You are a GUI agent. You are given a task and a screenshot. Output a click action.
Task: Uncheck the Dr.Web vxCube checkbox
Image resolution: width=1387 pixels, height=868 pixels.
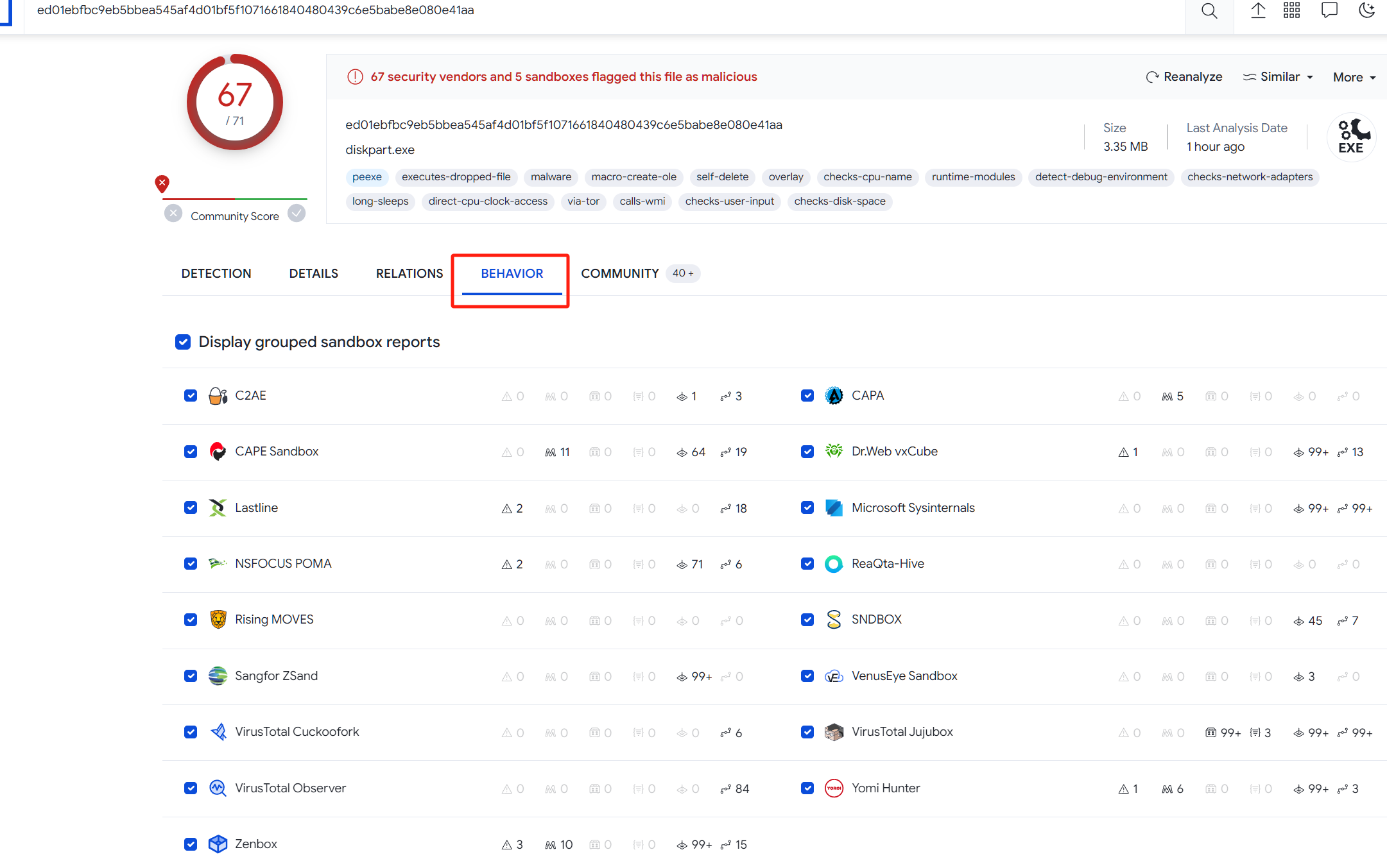tap(807, 452)
